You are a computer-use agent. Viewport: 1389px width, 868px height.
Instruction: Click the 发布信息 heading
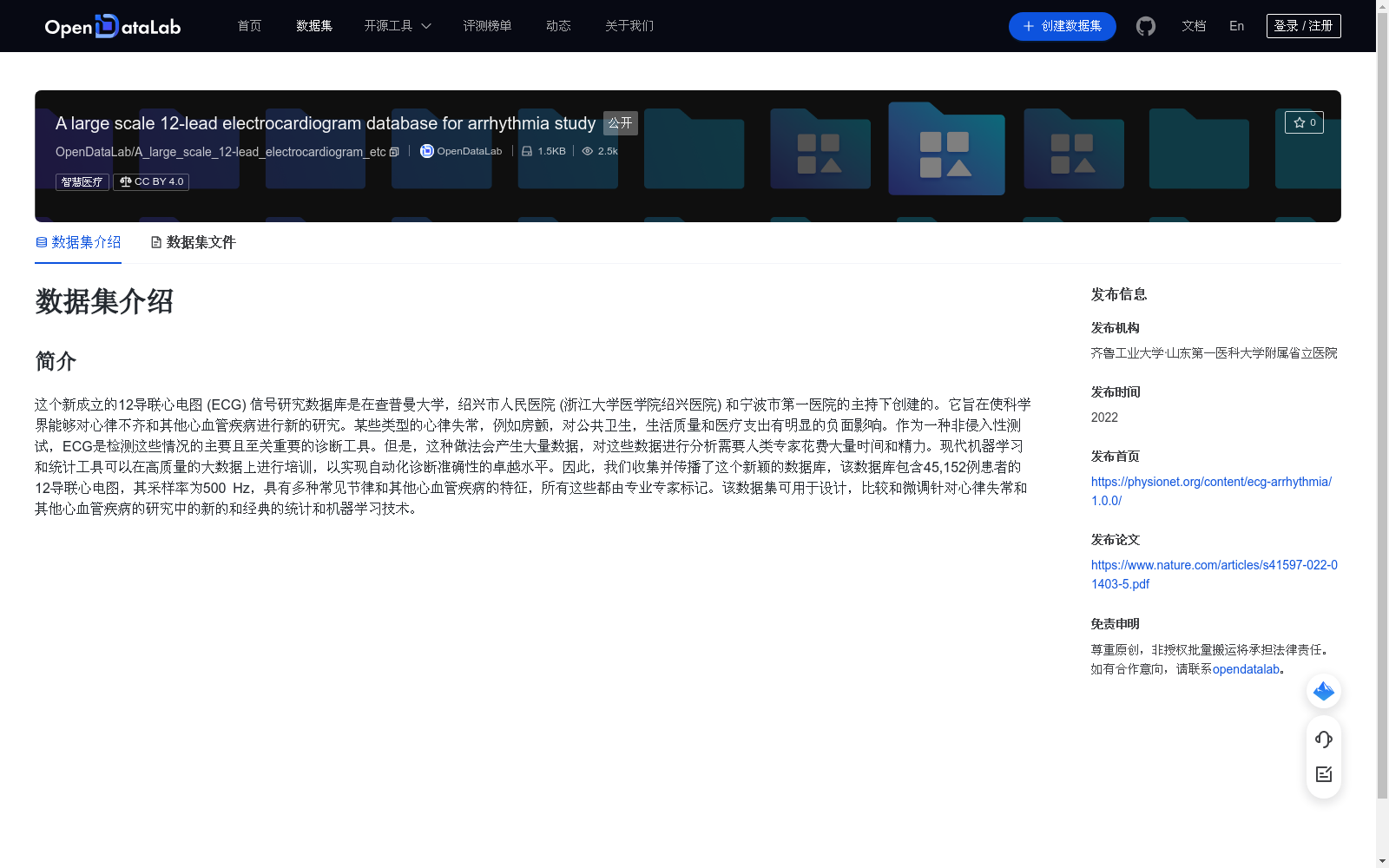point(1119,294)
